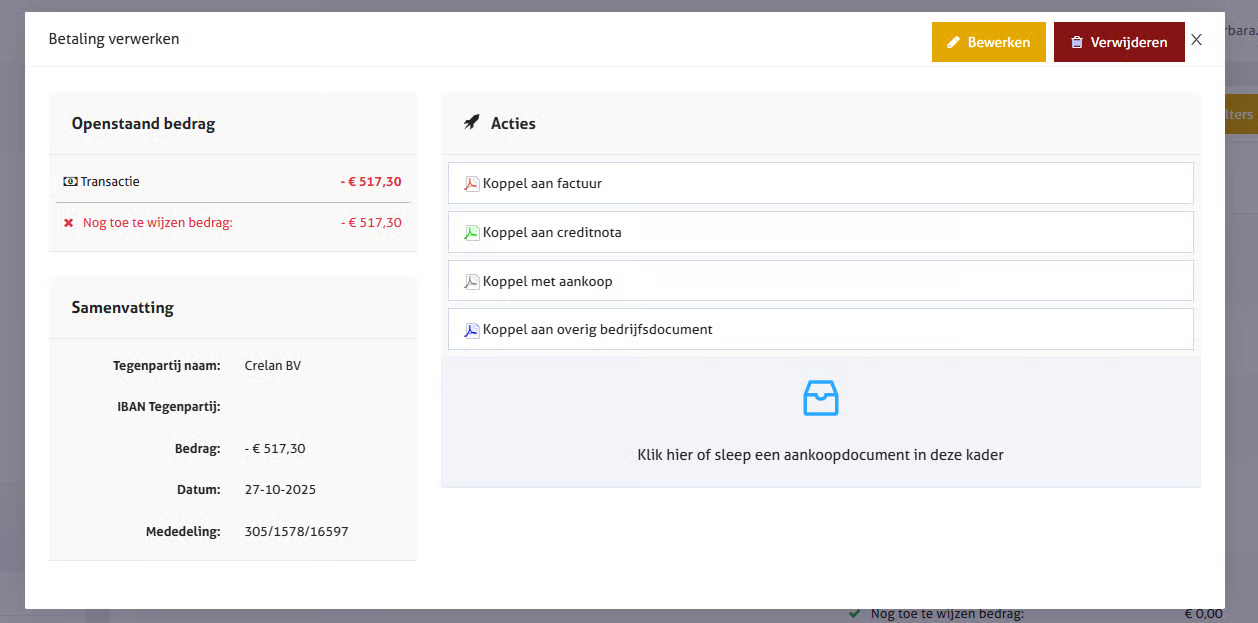This screenshot has height=623, width=1258.
Task: Click the blue inbox tray upload icon
Action: coord(820,398)
